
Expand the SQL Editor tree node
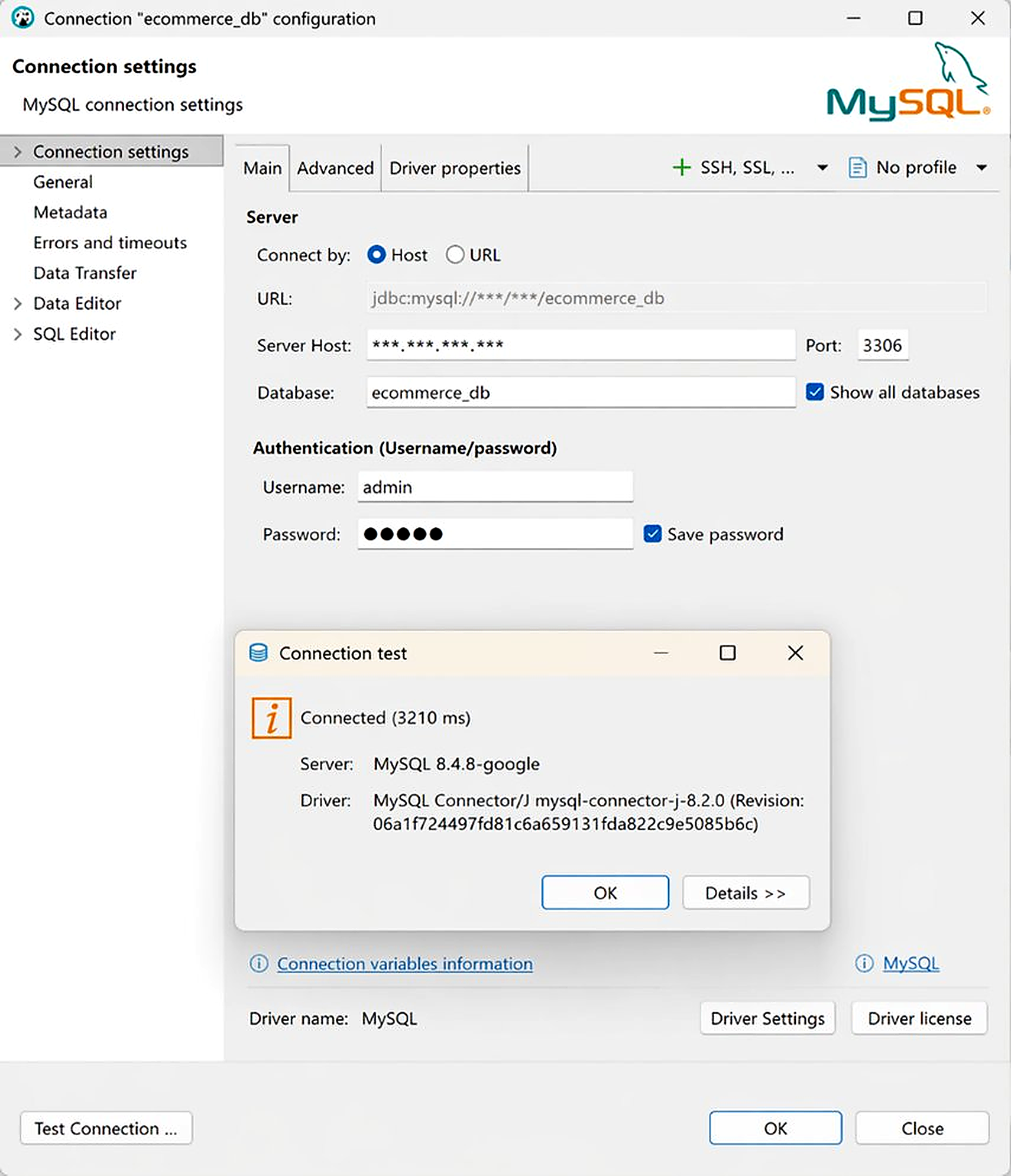(18, 334)
